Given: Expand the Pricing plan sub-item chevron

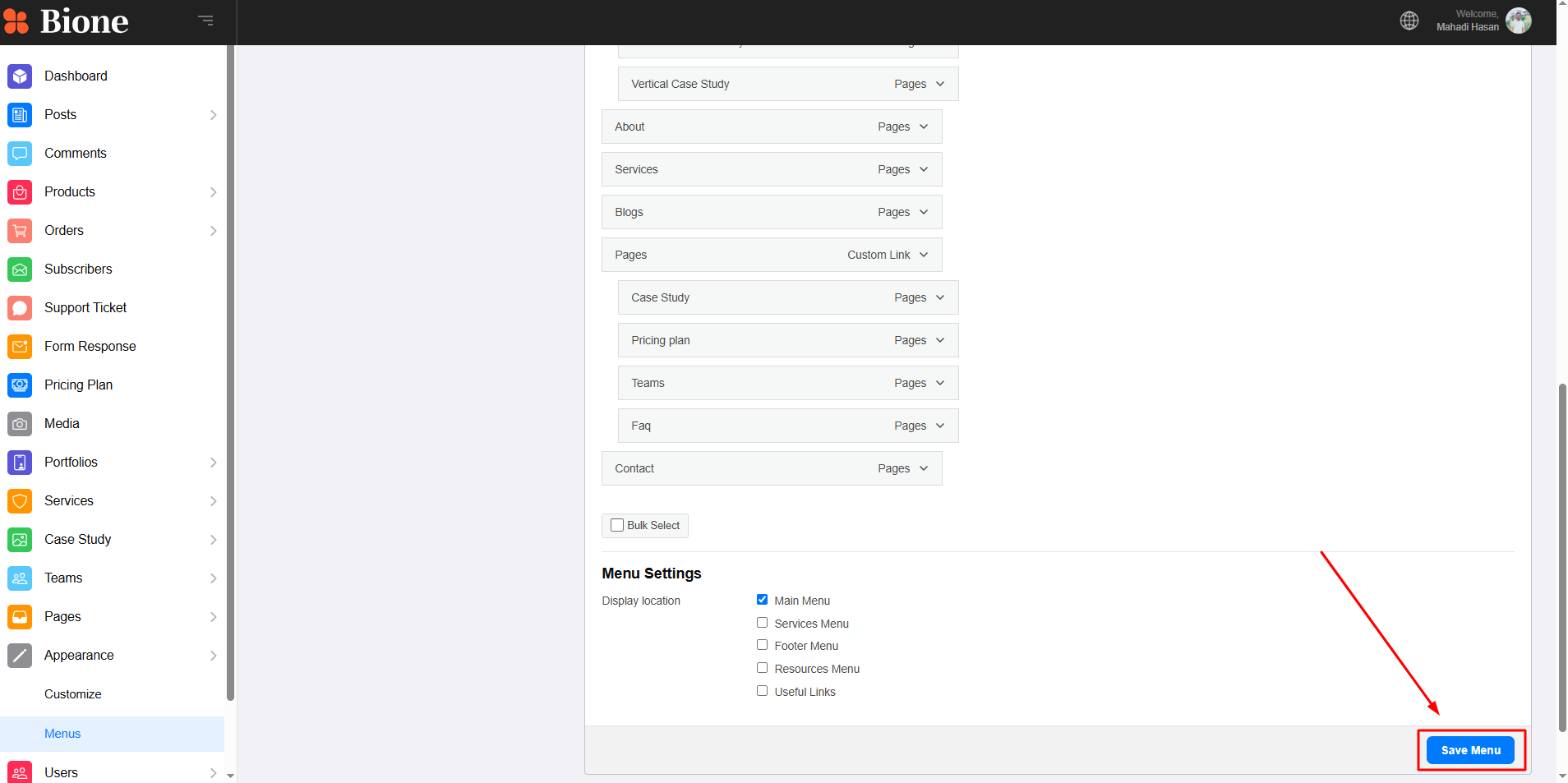Looking at the screenshot, I should point(940,340).
